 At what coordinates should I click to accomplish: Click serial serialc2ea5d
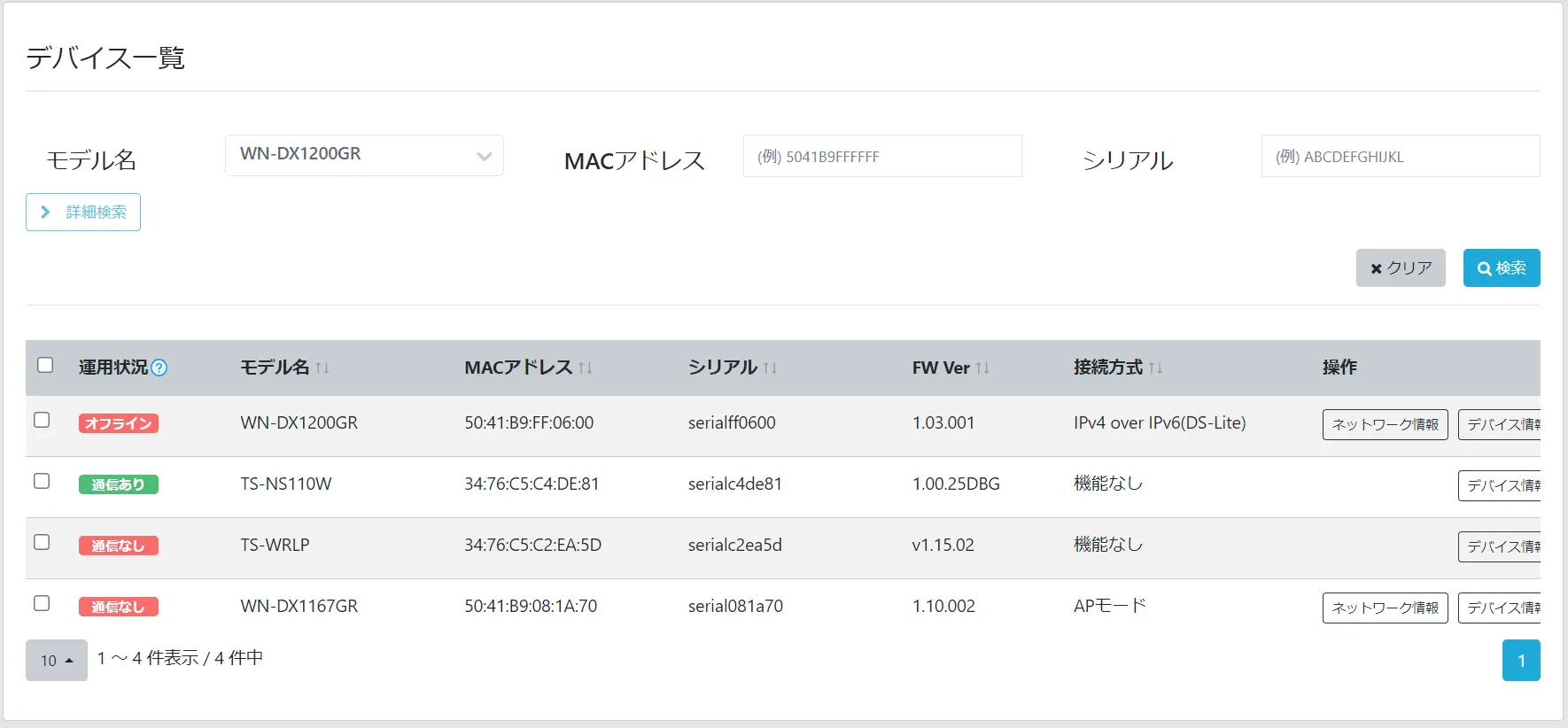[x=735, y=545]
